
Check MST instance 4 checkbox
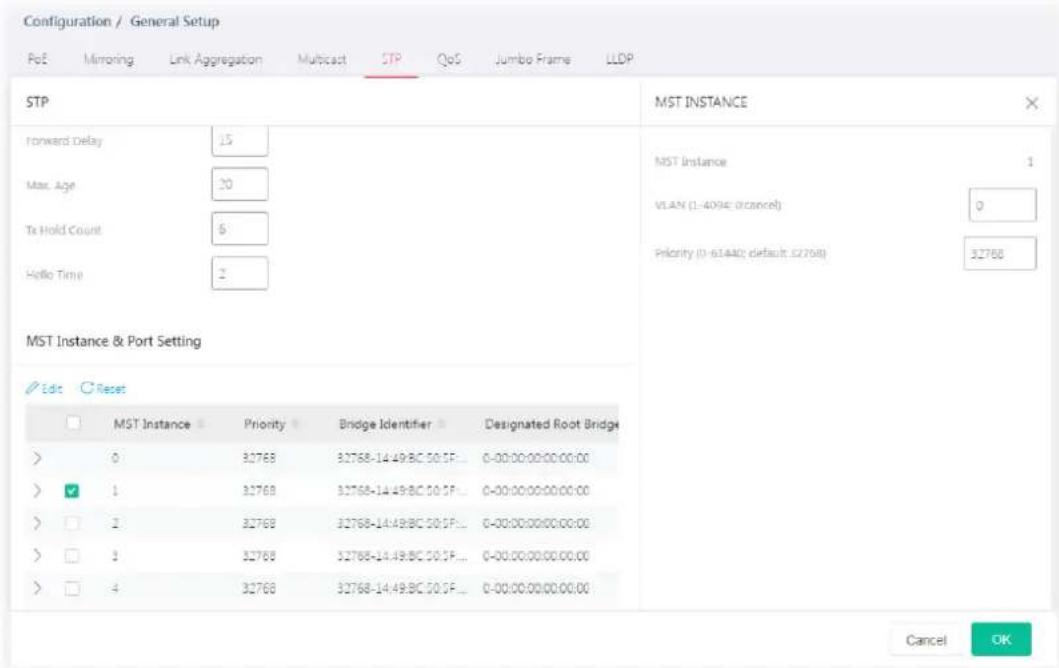click(72, 588)
